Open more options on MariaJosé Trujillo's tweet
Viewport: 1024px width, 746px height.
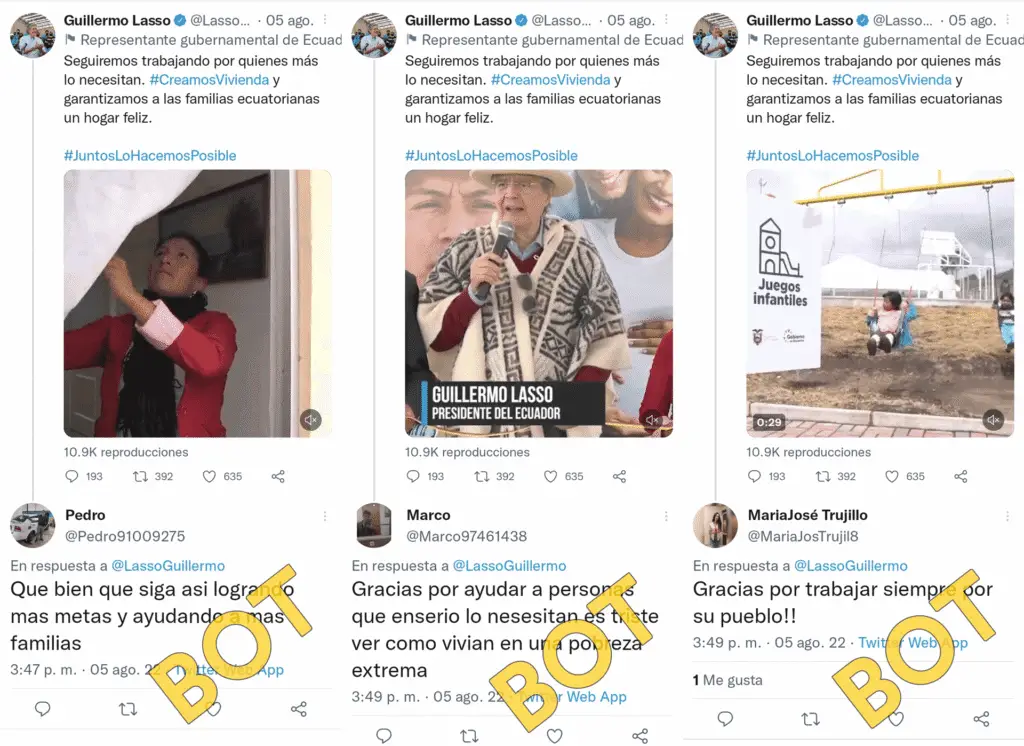(x=1008, y=516)
